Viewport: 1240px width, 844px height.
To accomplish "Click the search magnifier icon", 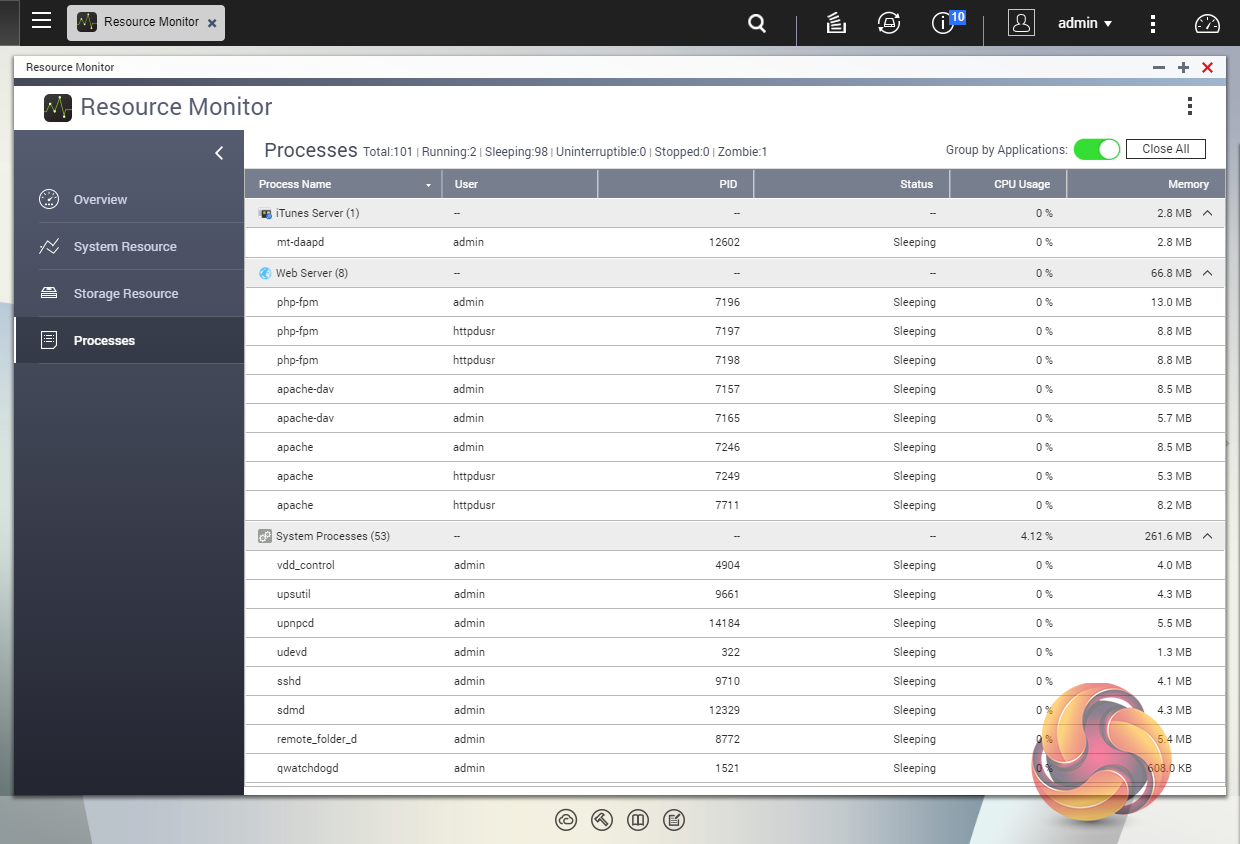I will tap(757, 23).
